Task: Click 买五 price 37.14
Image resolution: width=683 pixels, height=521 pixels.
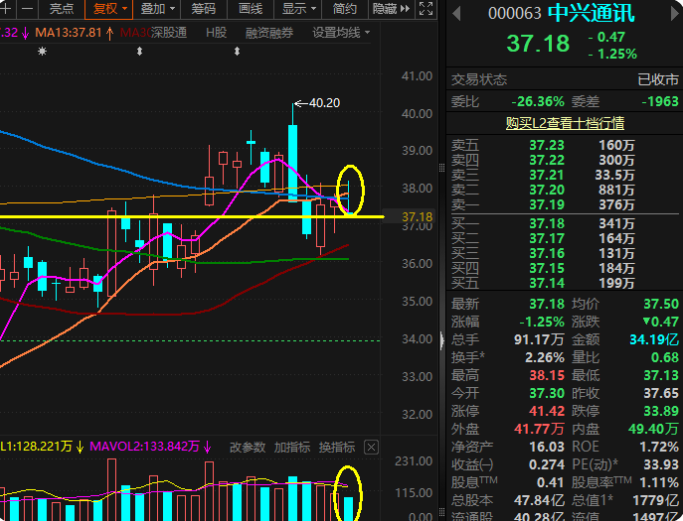Action: [547, 283]
